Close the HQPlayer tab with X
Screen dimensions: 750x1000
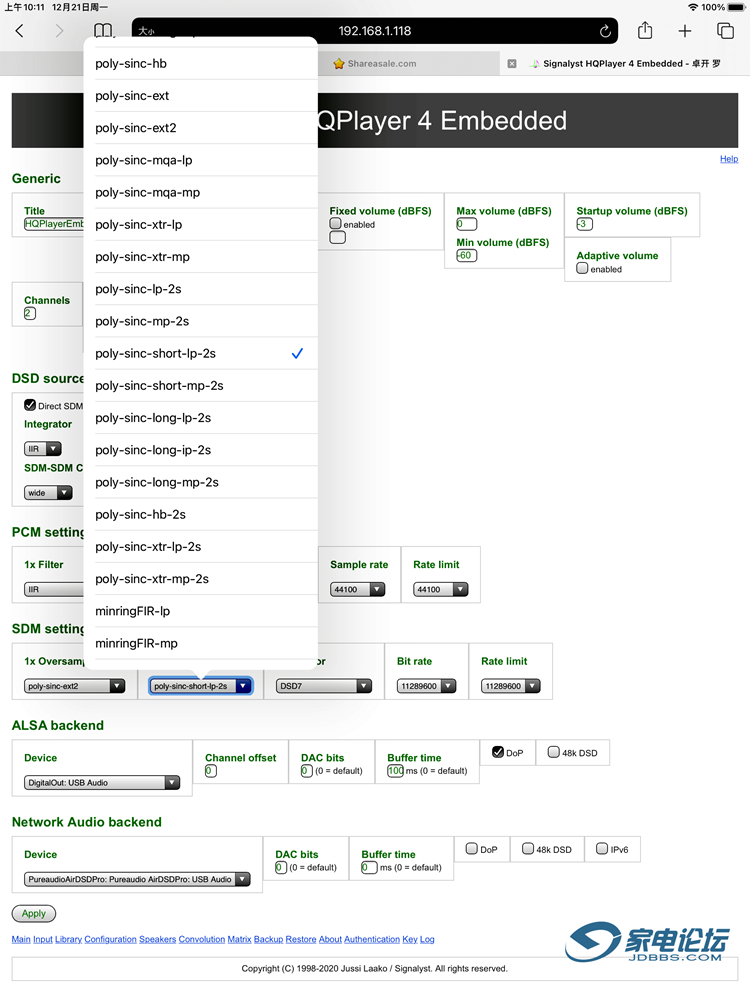tap(511, 64)
